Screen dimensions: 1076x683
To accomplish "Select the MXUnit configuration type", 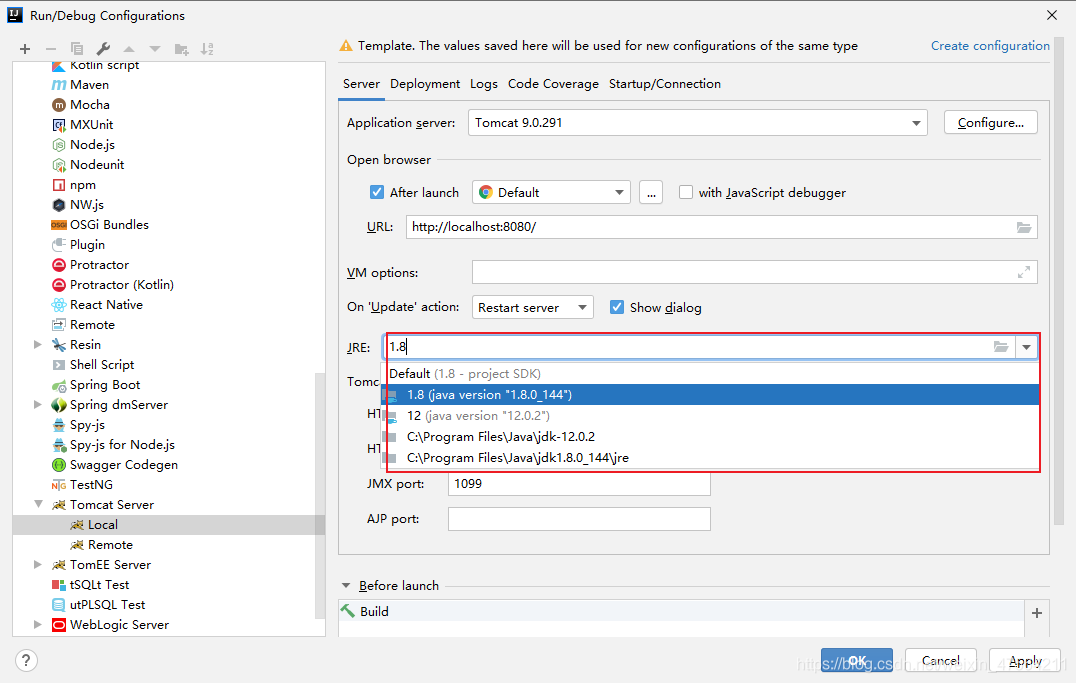I will click(91, 124).
